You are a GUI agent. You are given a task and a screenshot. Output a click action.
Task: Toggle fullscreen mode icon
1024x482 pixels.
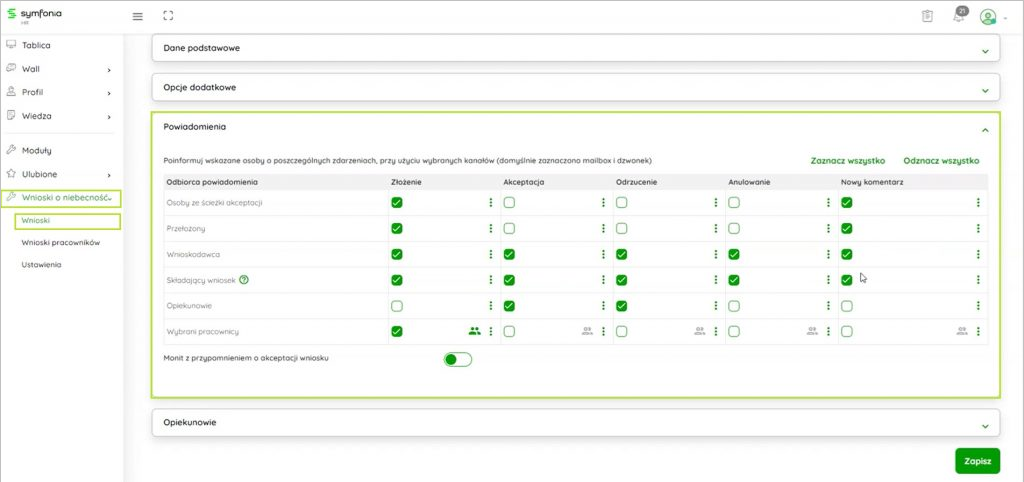click(167, 16)
